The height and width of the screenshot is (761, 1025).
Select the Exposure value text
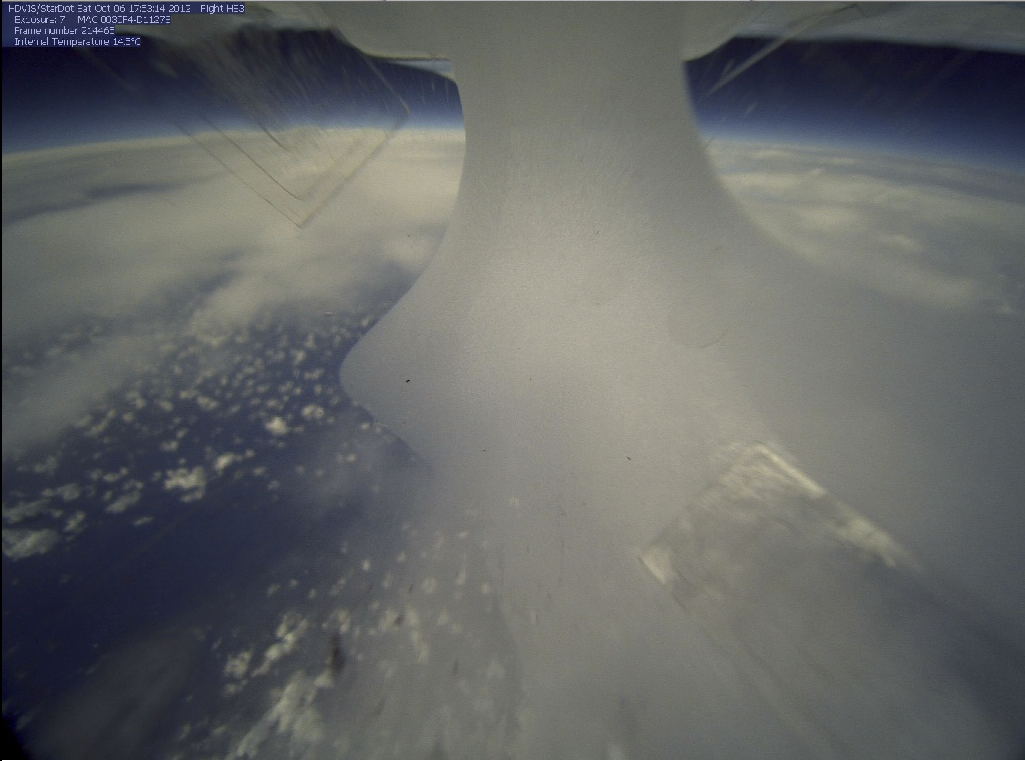coord(39,20)
